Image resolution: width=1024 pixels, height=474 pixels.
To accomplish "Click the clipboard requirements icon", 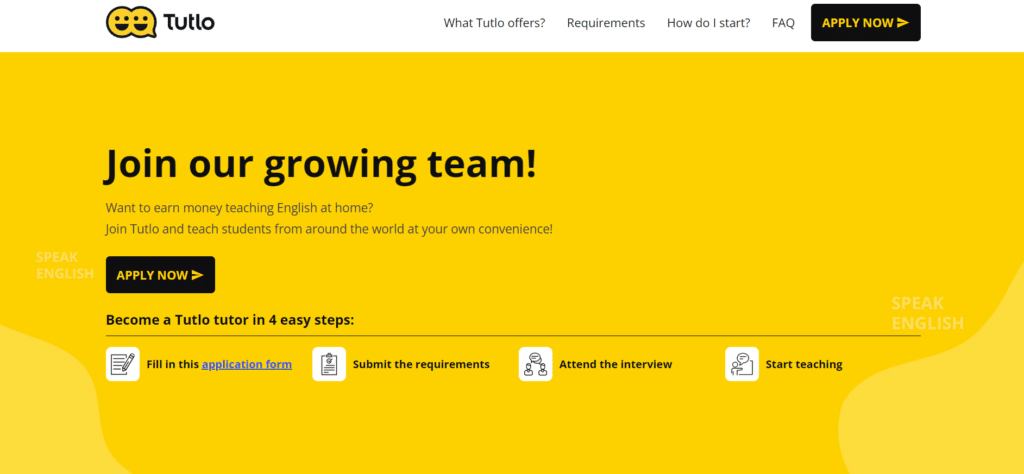I will click(329, 364).
